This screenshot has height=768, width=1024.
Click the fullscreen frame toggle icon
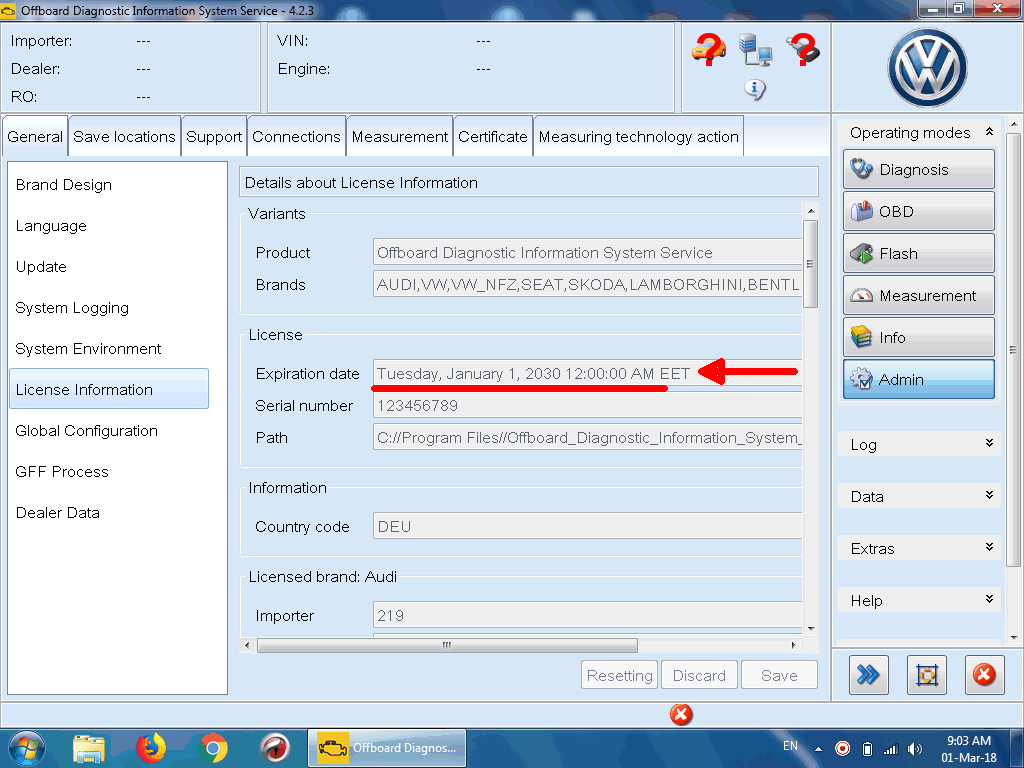click(926, 676)
